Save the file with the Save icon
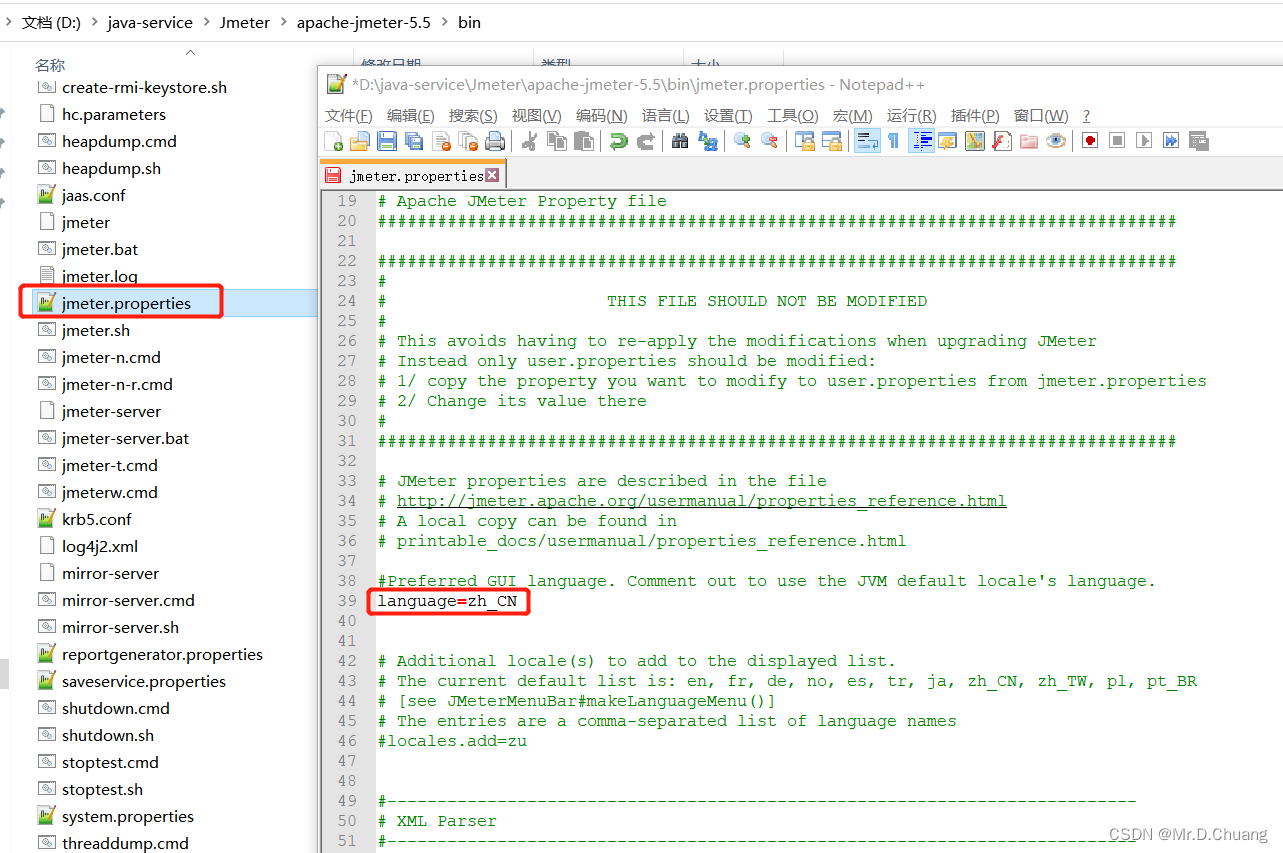The height and width of the screenshot is (853, 1283). [x=387, y=141]
